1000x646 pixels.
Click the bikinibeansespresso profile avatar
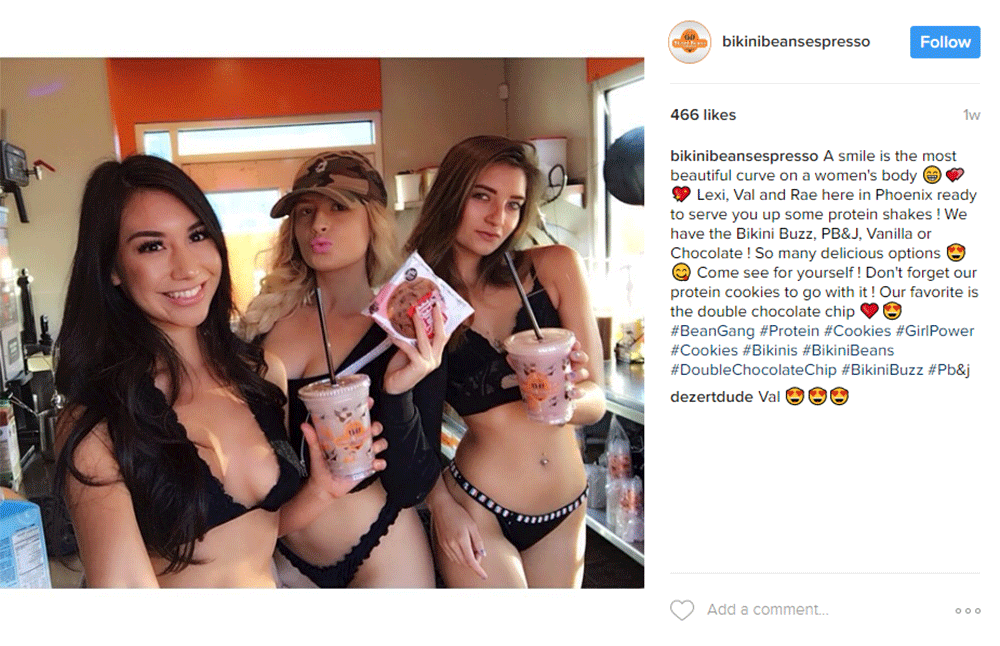pyautogui.click(x=689, y=42)
